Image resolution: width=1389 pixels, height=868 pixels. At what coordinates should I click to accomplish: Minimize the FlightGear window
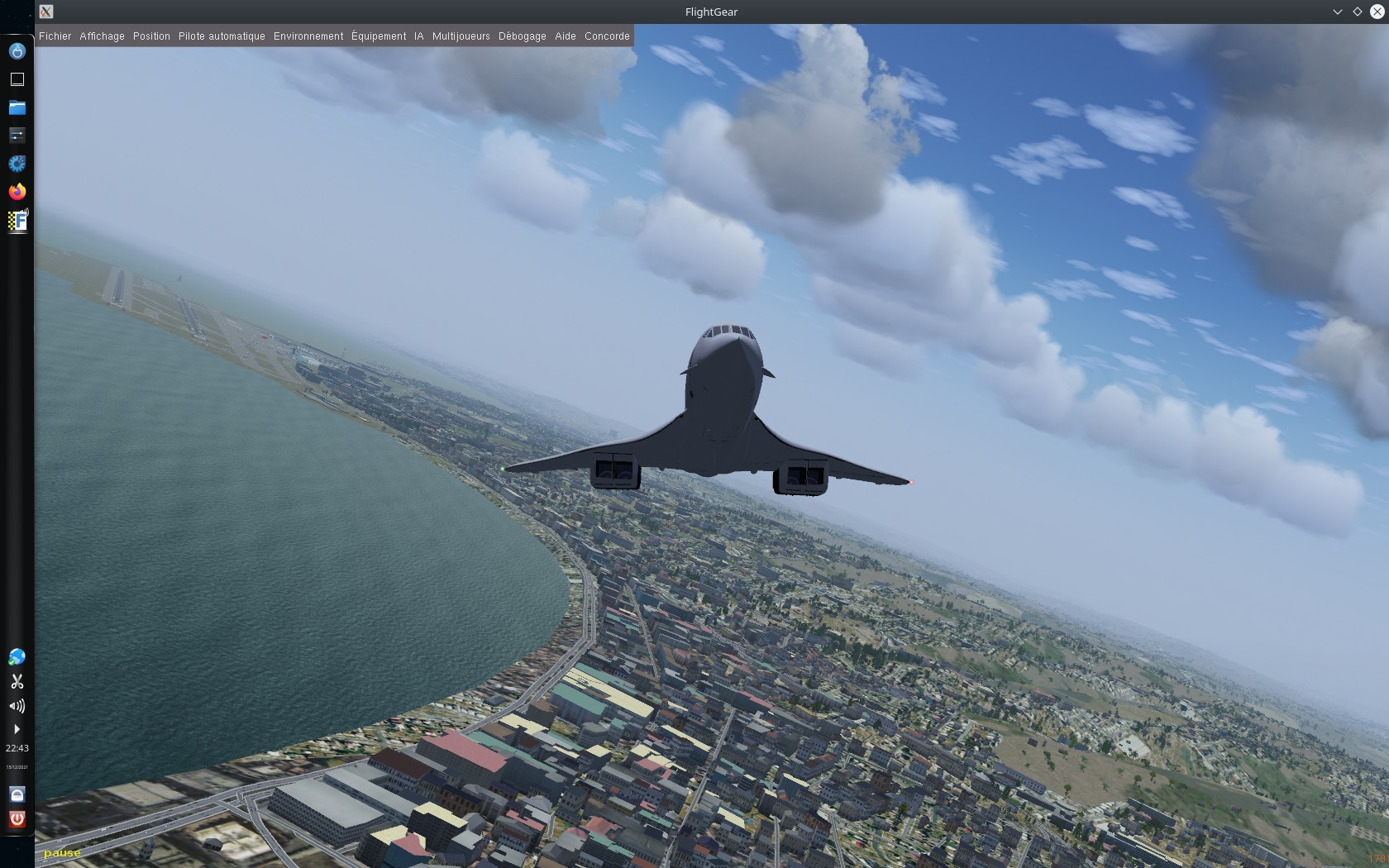(1338, 12)
